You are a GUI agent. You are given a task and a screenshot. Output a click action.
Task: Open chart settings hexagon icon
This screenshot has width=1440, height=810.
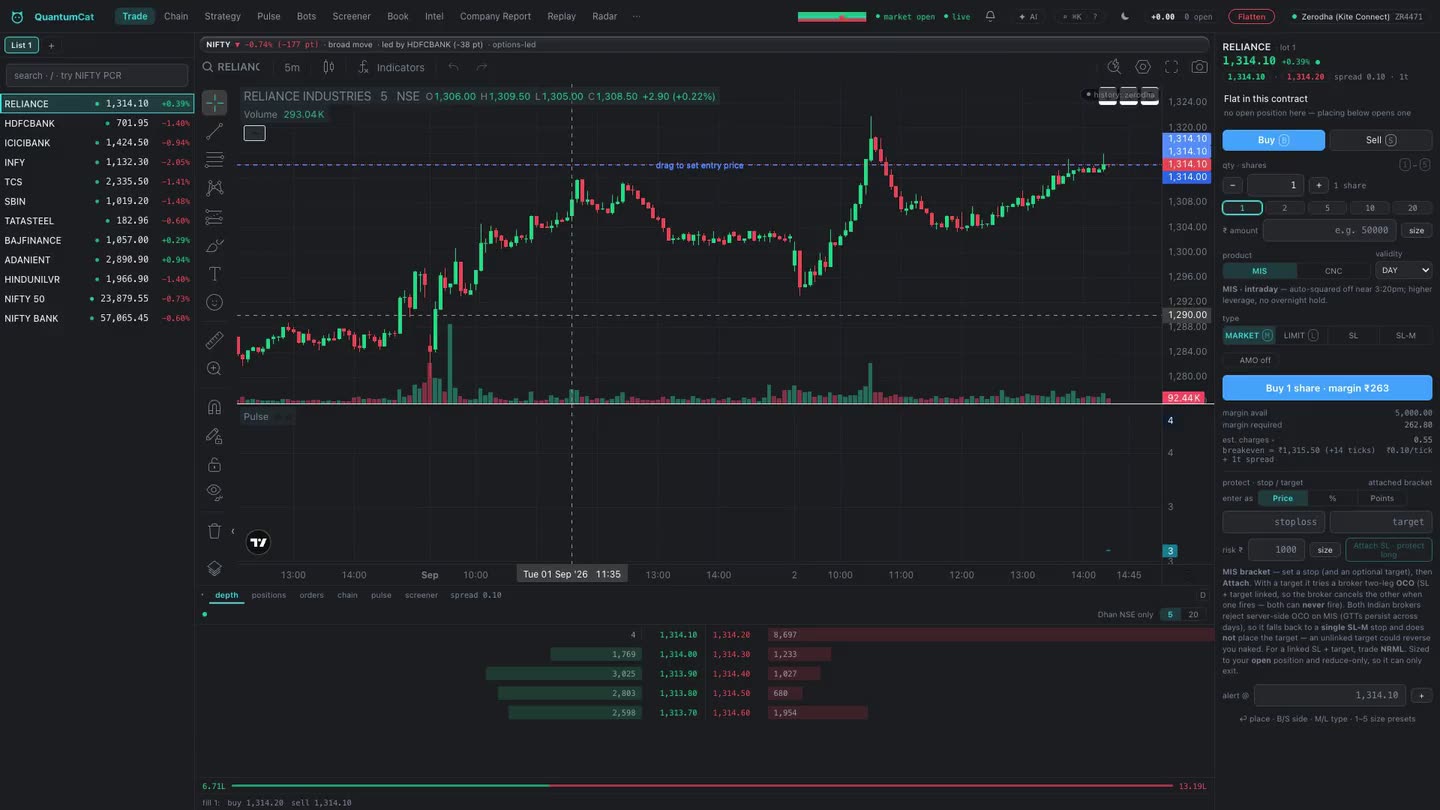pos(1143,67)
